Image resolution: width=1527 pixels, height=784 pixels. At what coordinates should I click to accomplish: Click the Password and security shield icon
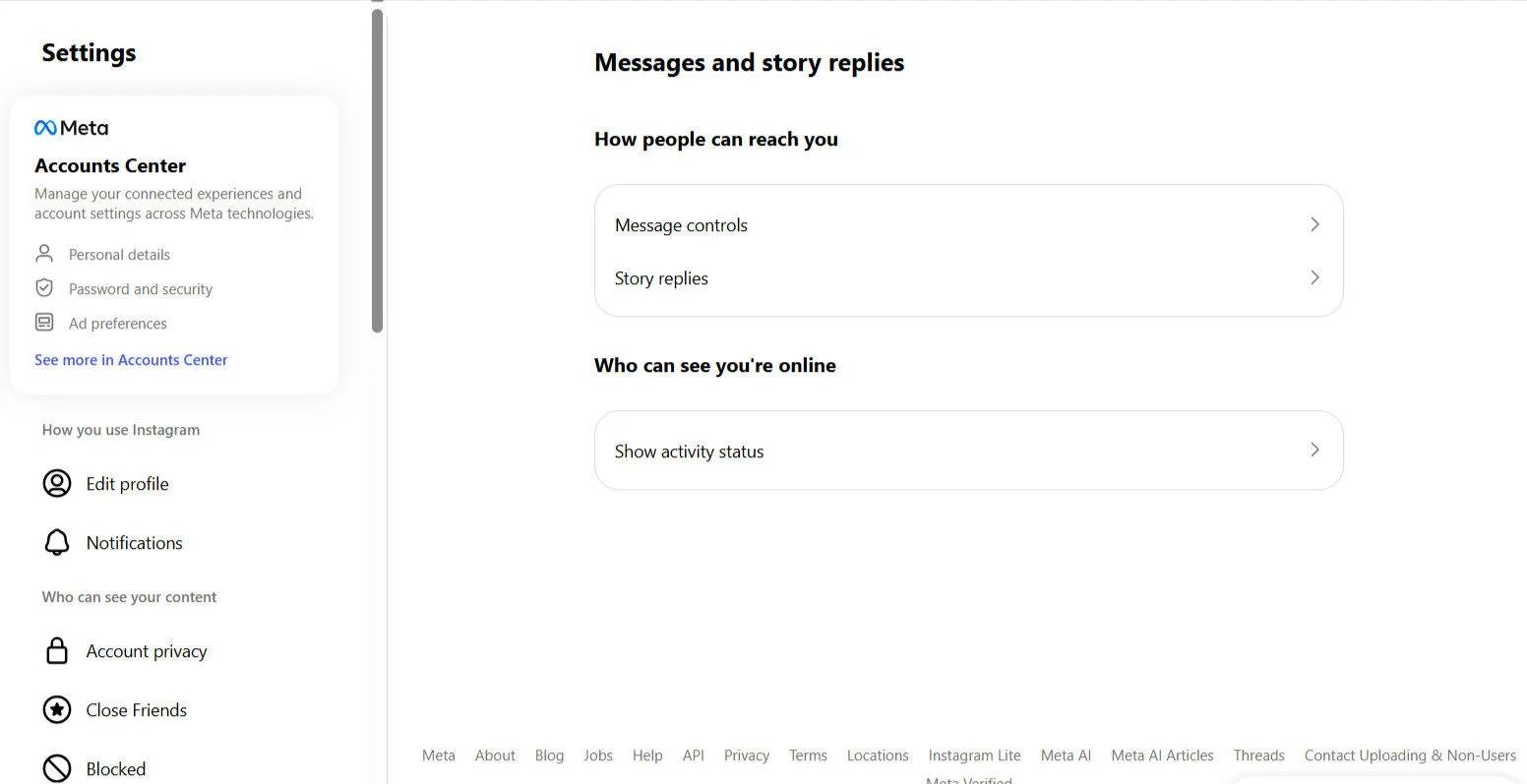click(44, 287)
